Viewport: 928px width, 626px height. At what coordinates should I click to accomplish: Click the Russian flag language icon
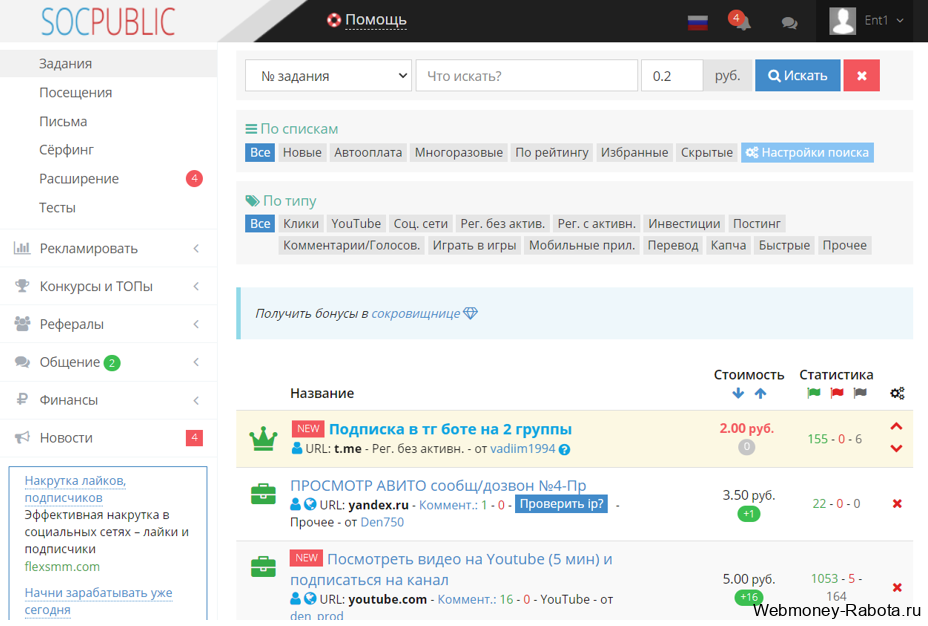coord(698,22)
